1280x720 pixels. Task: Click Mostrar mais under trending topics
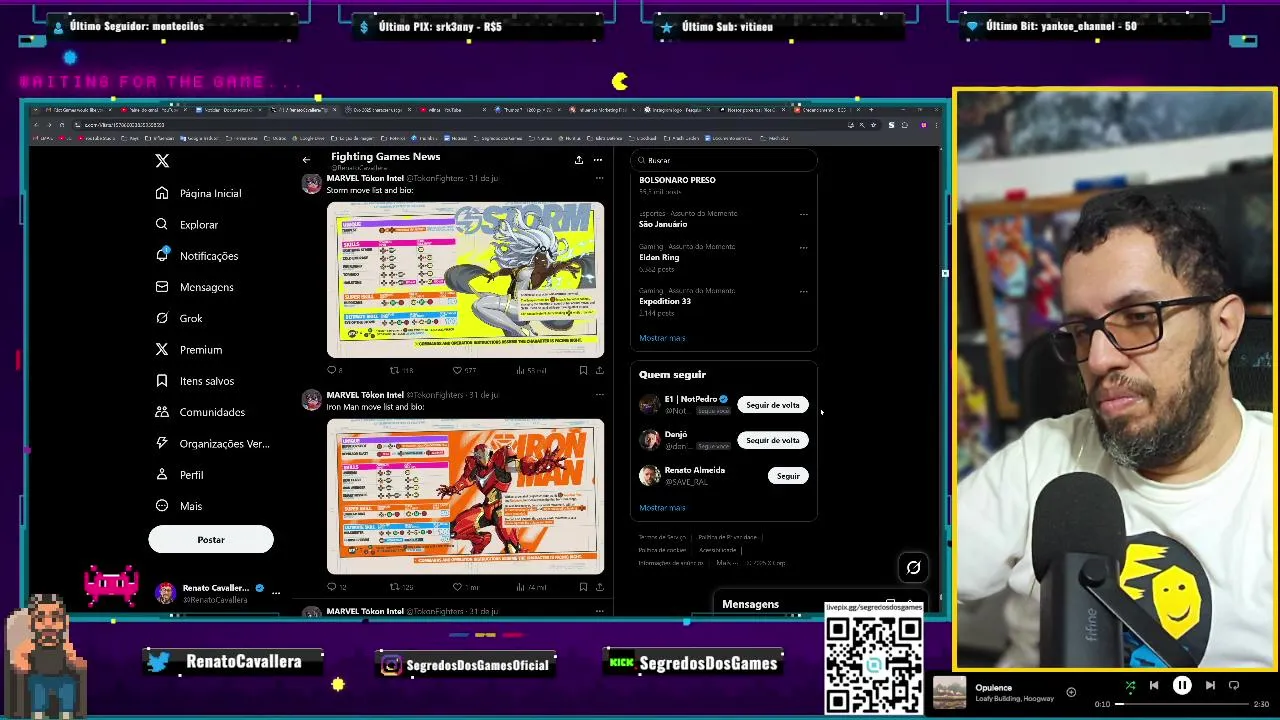[x=662, y=338]
